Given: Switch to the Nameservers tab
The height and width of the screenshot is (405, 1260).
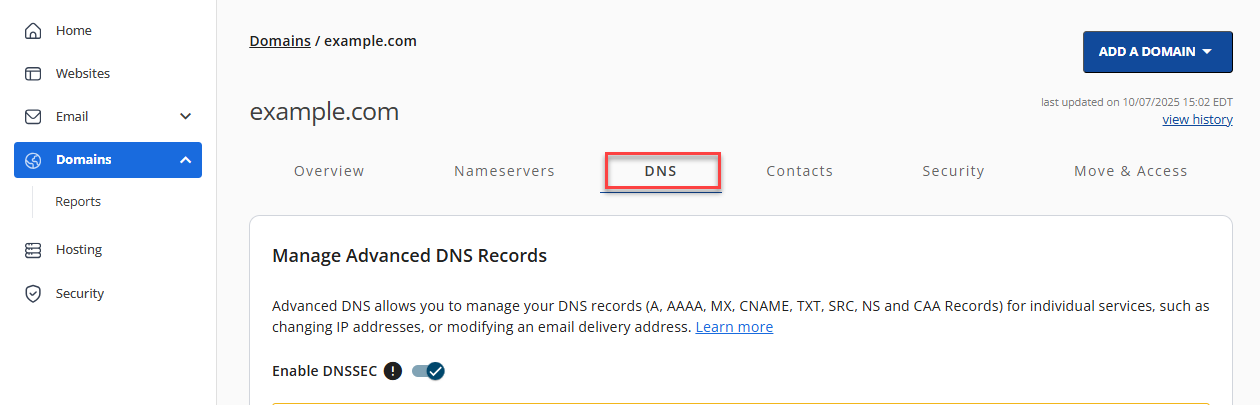Looking at the screenshot, I should [x=504, y=171].
